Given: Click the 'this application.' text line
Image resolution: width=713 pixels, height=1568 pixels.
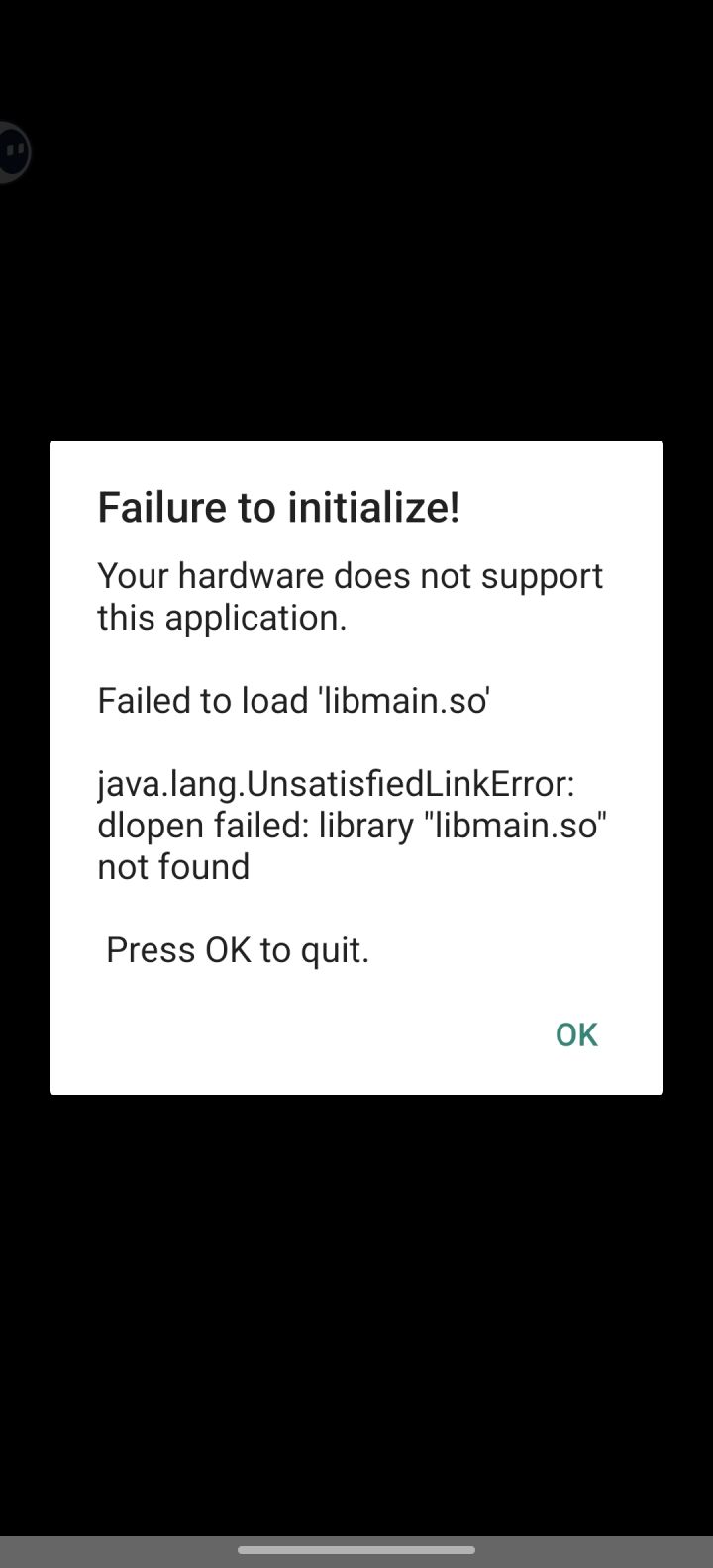Looking at the screenshot, I should pyautogui.click(x=222, y=617).
